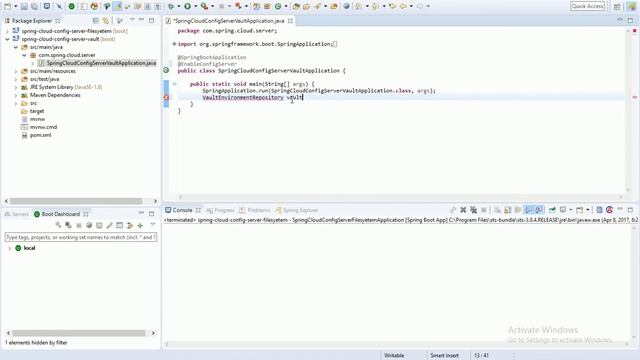Open Display Selected Console dropdown
This screenshot has width=640, height=360.
[571, 210]
